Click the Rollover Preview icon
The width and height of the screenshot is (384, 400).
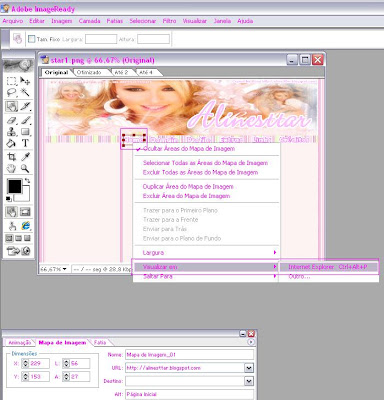point(12,226)
